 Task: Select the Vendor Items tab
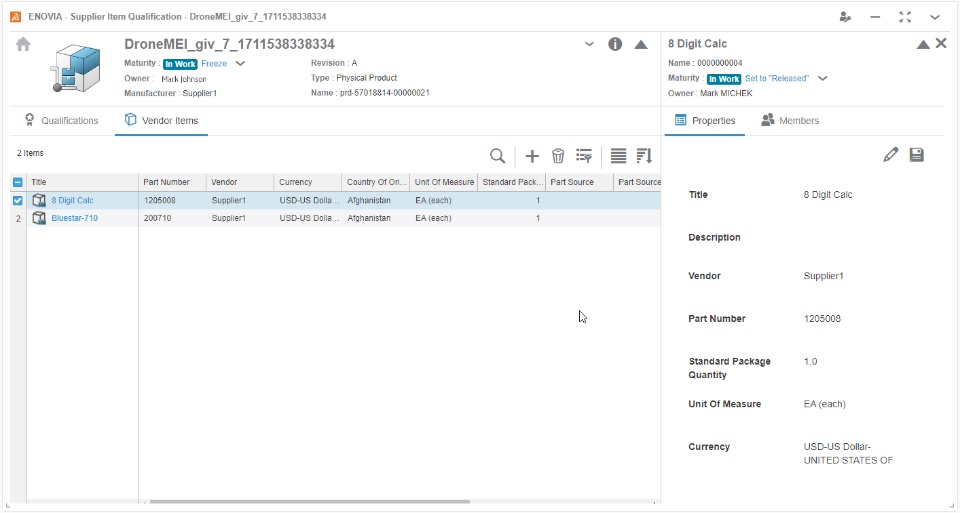tap(162, 121)
